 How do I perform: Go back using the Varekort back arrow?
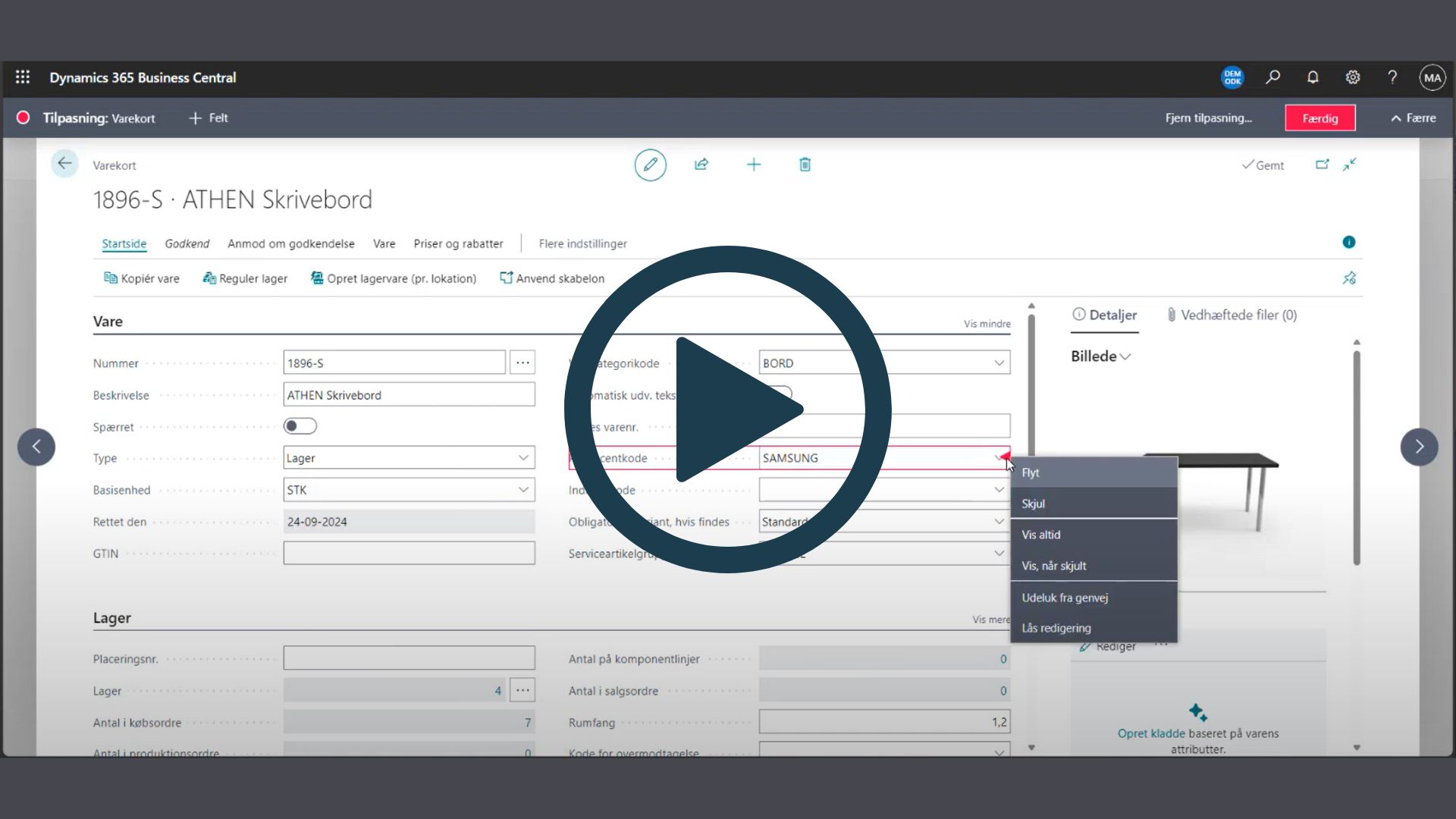tap(64, 164)
